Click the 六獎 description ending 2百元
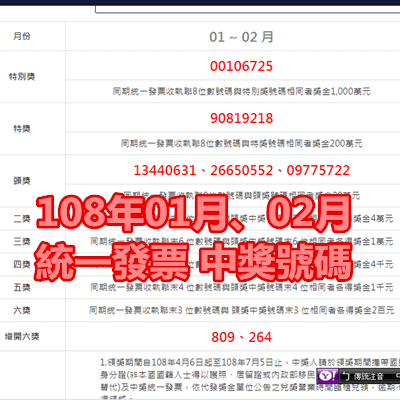Image resolution: width=400 pixels, height=400 pixels. pyautogui.click(x=241, y=310)
